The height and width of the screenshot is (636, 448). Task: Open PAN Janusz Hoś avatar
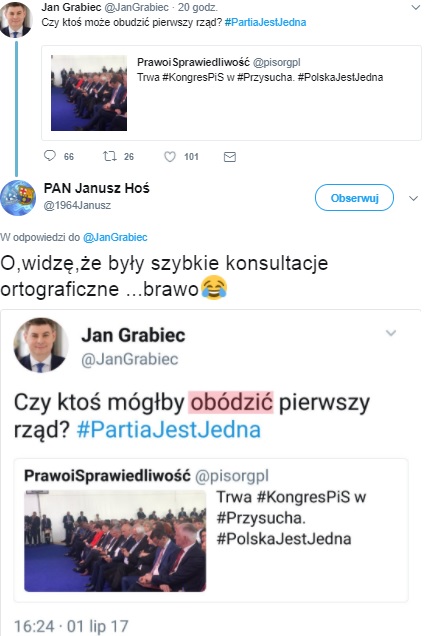(18, 198)
